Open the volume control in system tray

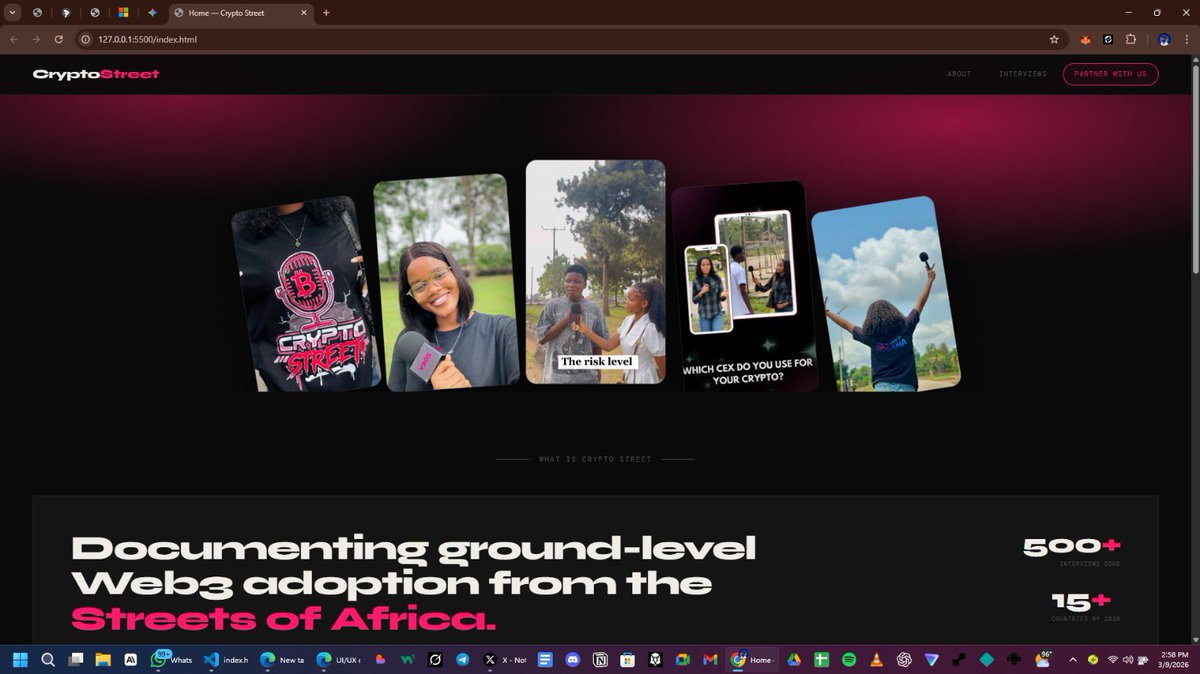pyautogui.click(x=1128, y=660)
